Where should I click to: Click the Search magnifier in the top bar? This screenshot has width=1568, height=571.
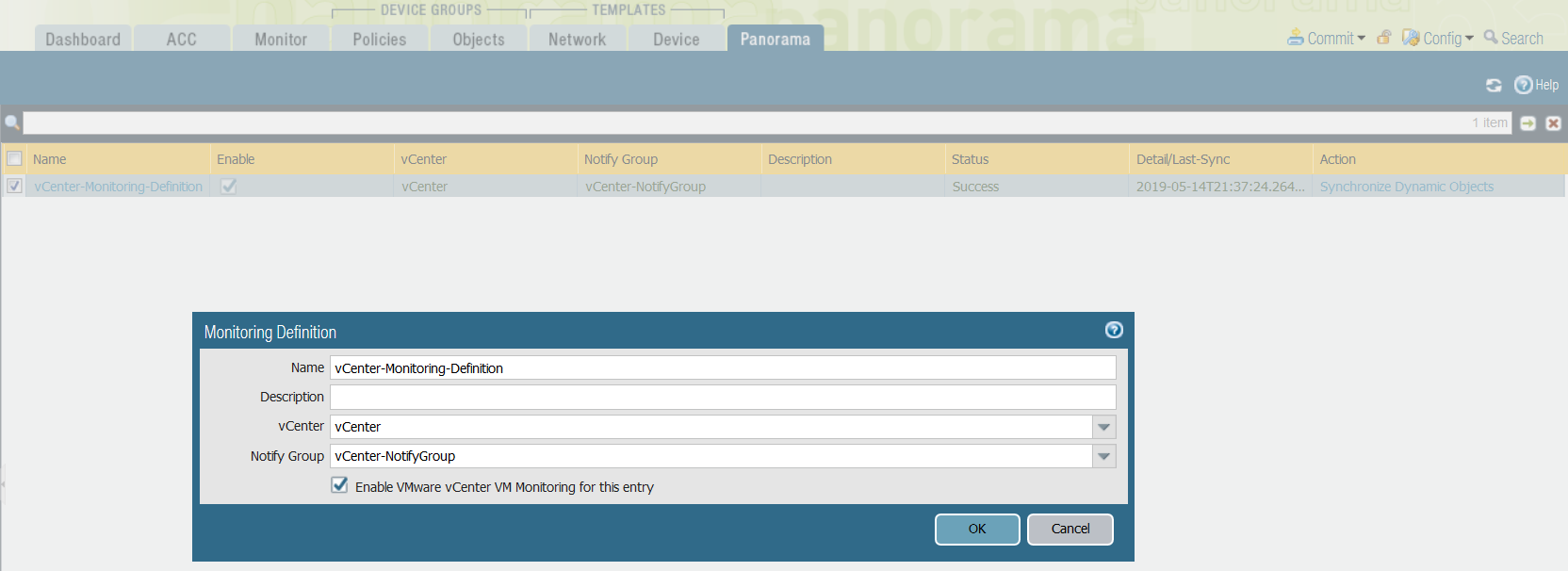click(1491, 37)
